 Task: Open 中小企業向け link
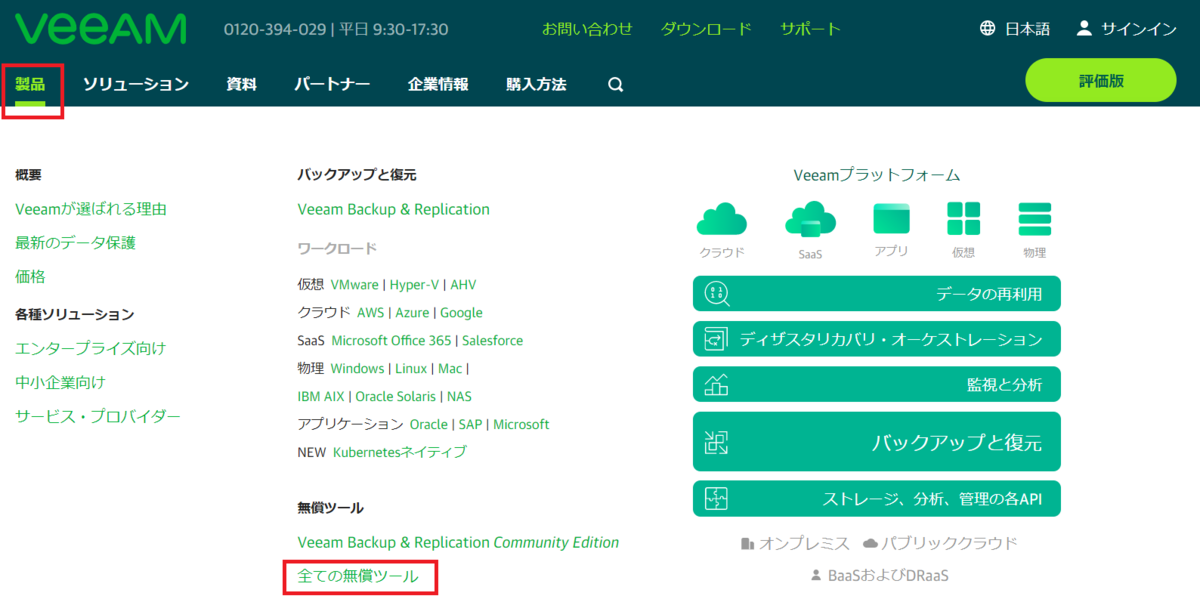(60, 382)
